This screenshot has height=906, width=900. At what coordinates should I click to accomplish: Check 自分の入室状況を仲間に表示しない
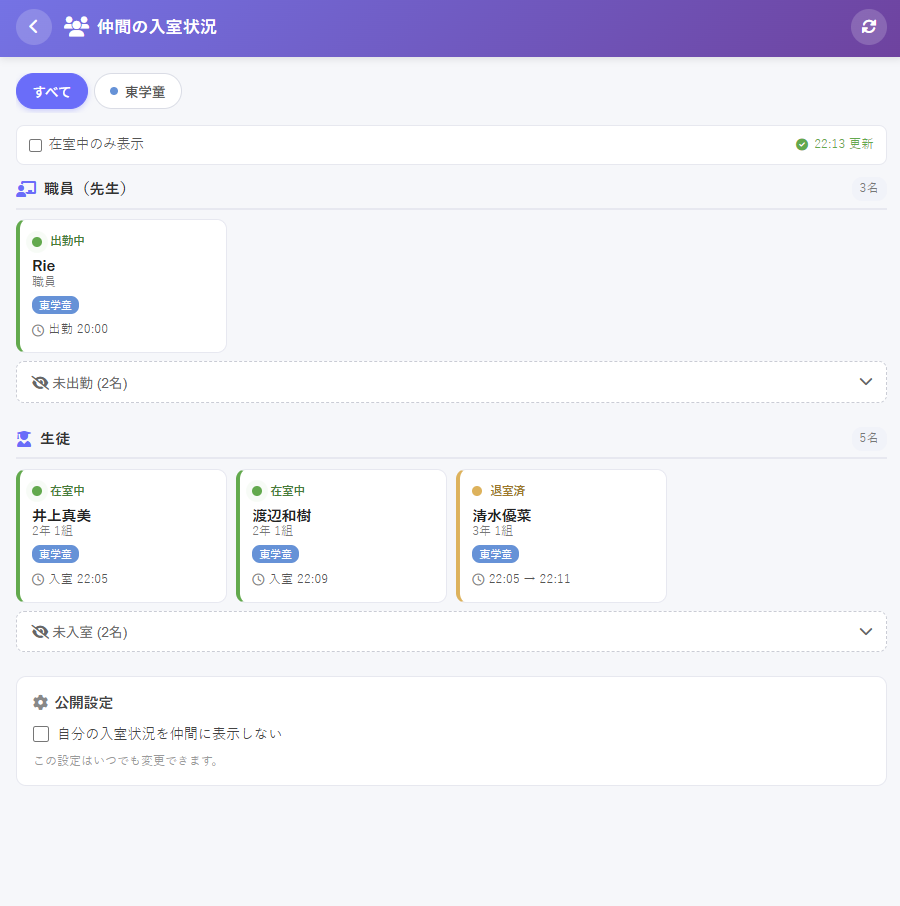41,734
